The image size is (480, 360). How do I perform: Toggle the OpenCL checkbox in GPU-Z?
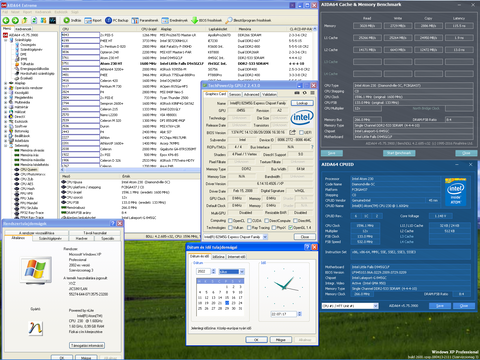pos(230,221)
